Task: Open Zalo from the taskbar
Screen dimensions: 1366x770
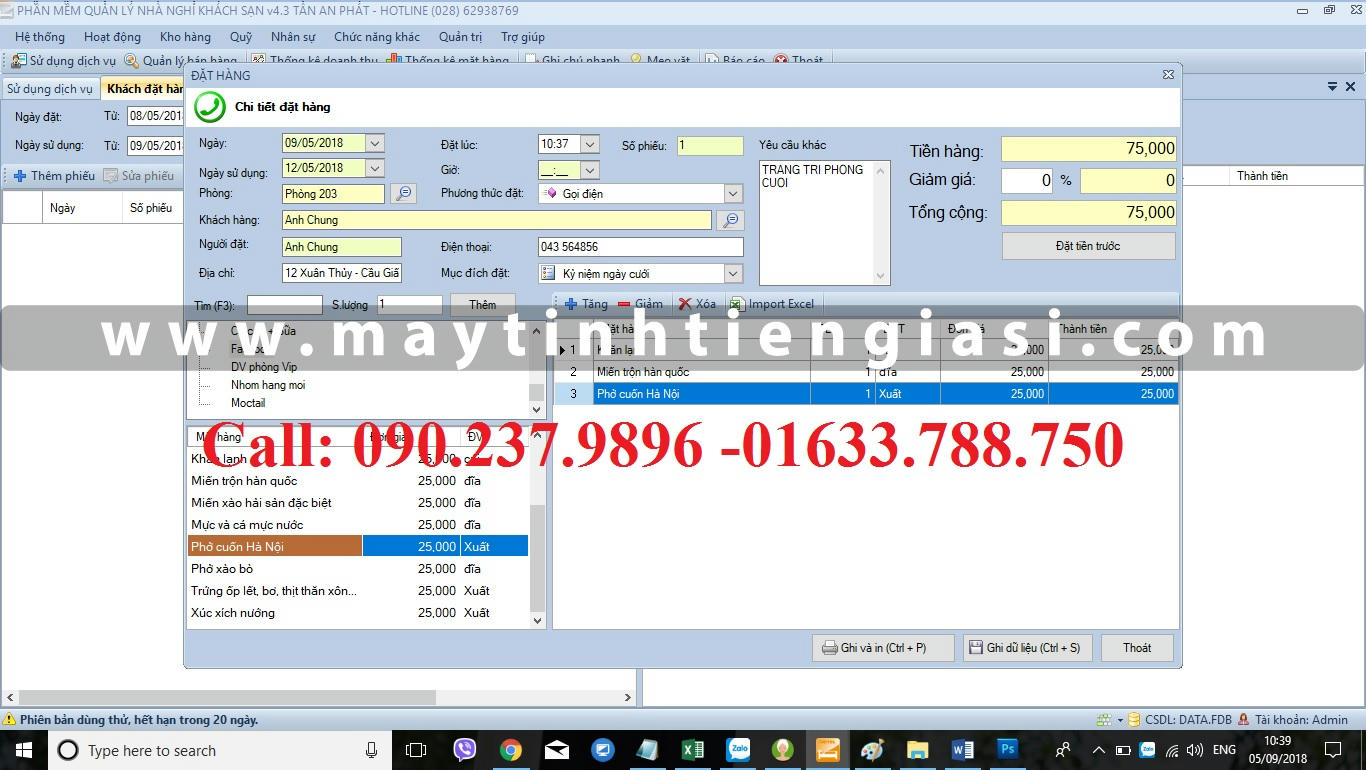Action: click(x=738, y=750)
